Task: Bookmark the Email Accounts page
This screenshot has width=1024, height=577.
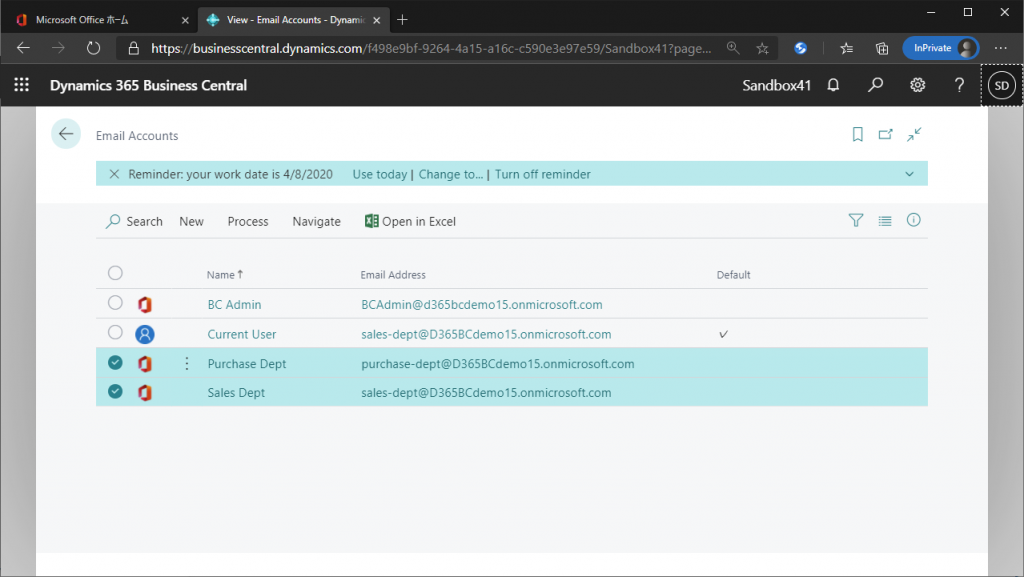Action: [857, 134]
